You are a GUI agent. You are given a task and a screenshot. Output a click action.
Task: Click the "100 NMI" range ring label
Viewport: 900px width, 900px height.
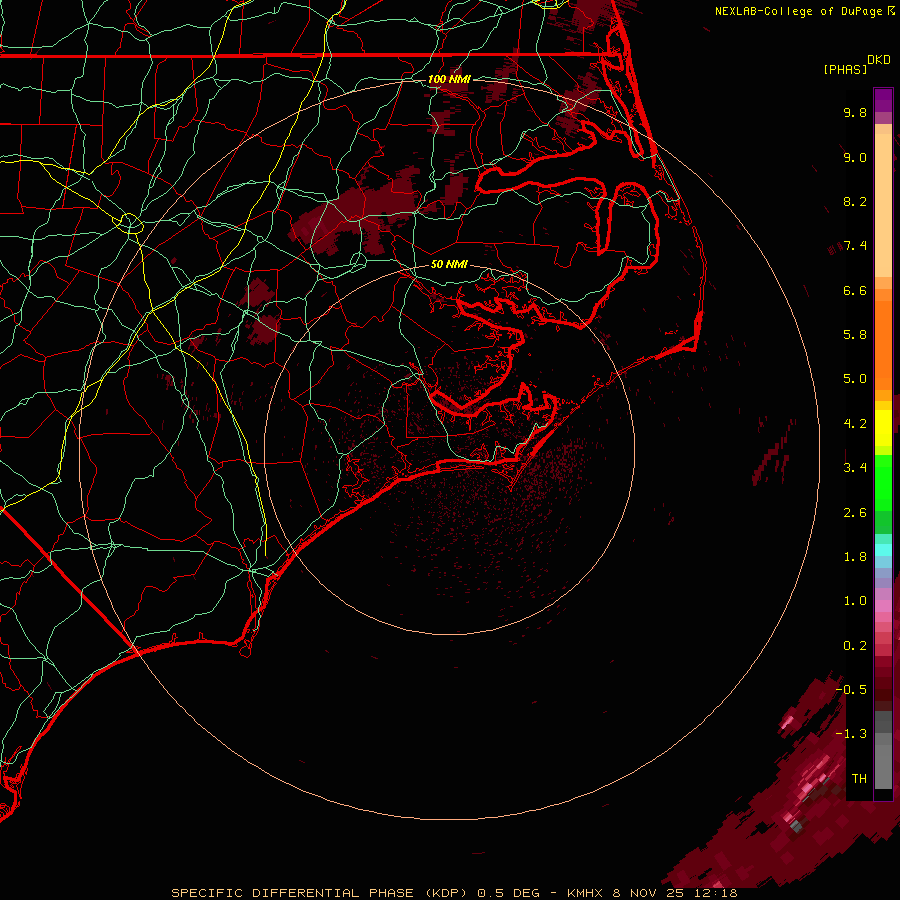coord(449,79)
